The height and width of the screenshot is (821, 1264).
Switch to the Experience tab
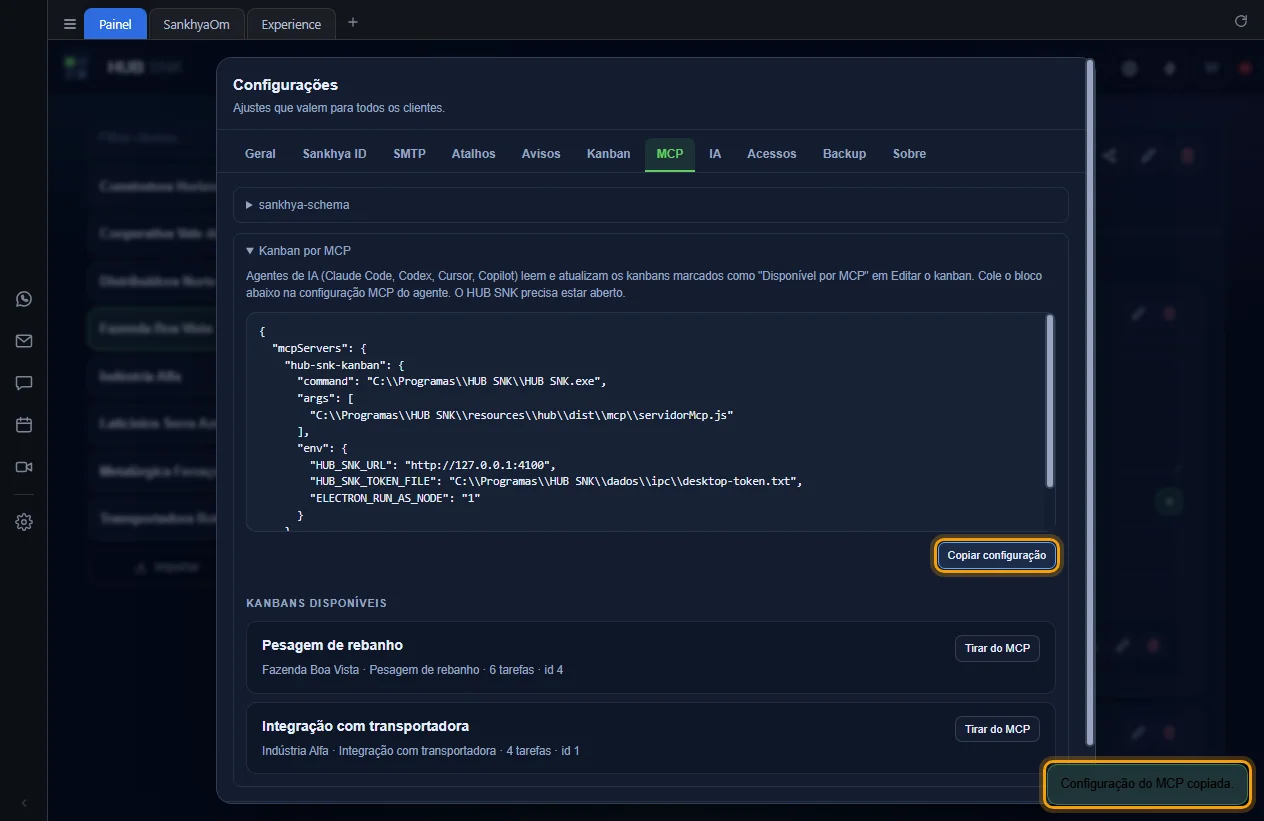coord(291,24)
